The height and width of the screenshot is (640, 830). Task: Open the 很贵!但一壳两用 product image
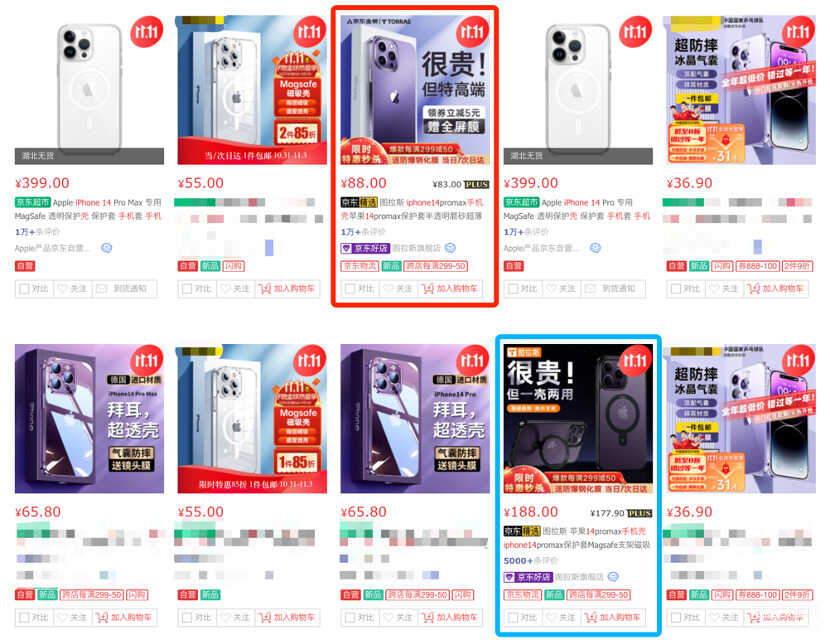578,419
